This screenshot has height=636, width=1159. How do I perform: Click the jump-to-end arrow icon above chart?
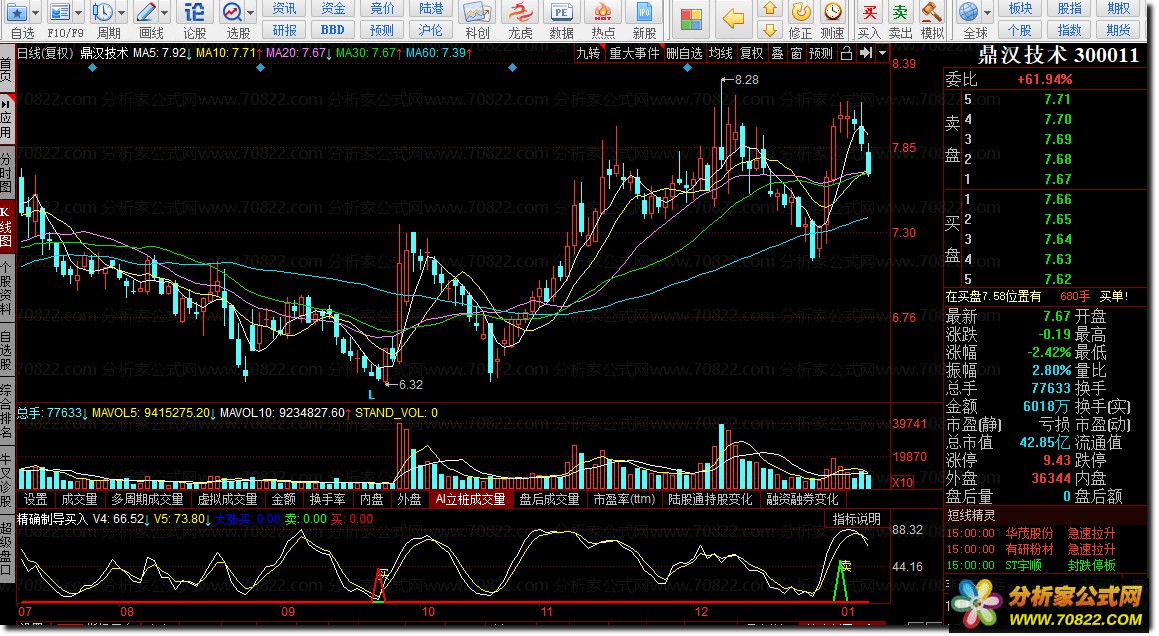coord(866,53)
